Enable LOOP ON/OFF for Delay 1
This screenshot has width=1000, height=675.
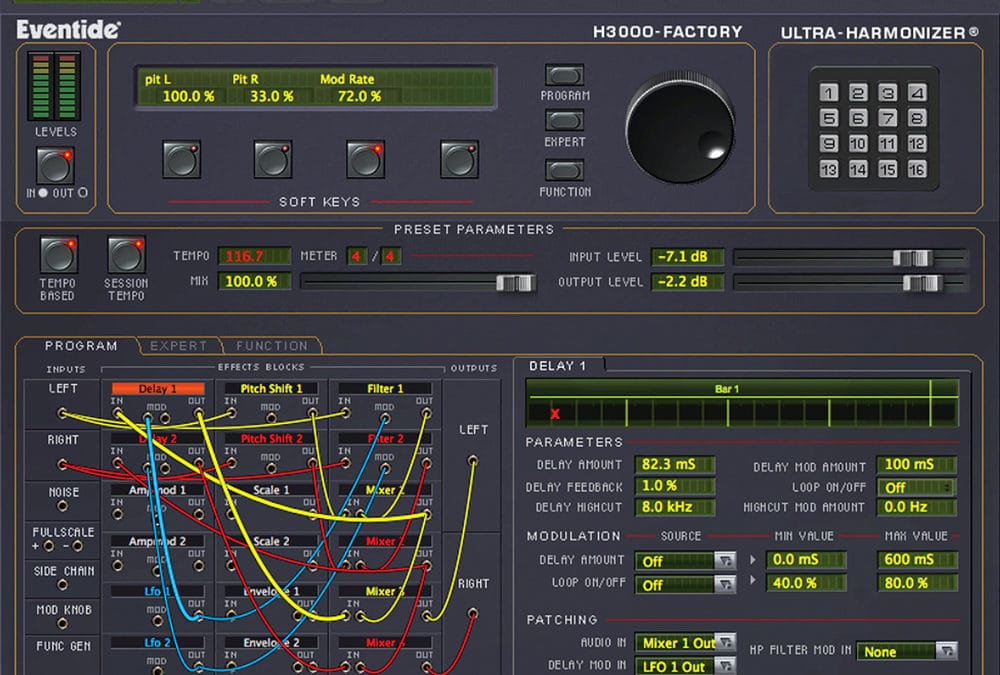click(x=916, y=487)
